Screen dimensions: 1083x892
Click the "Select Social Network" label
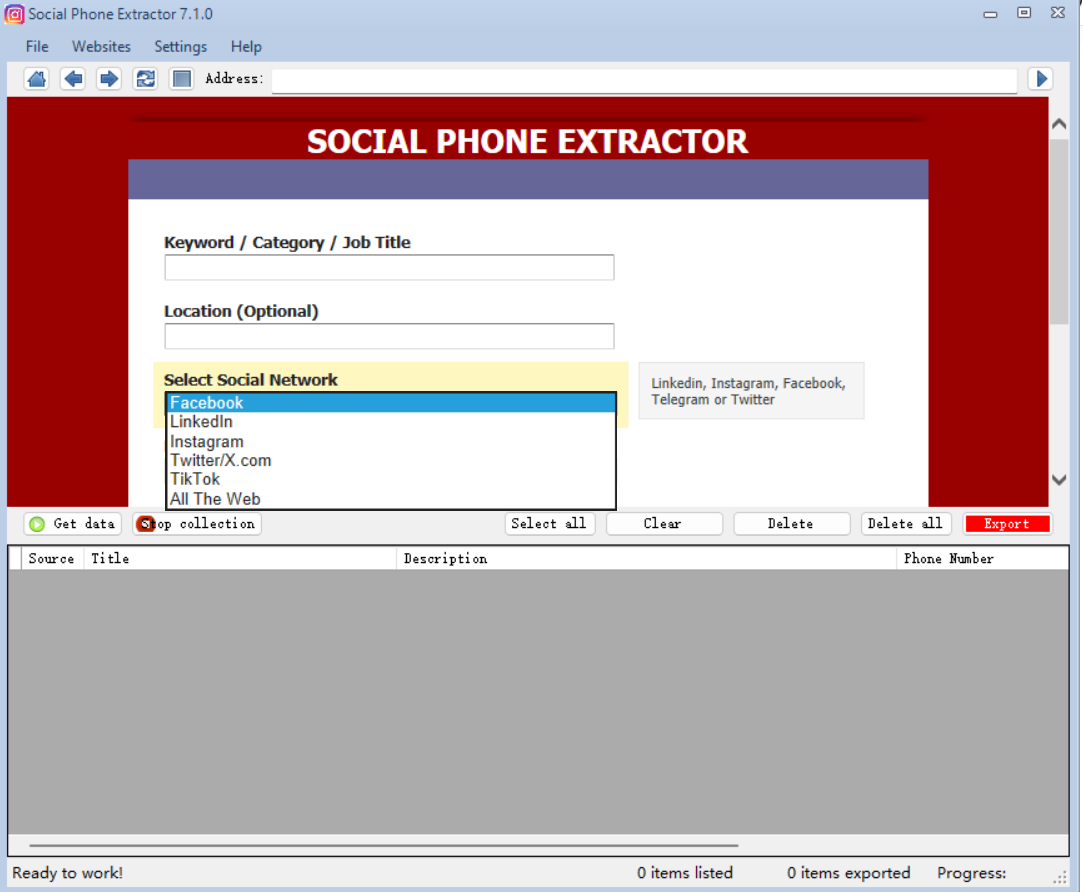click(x=251, y=380)
